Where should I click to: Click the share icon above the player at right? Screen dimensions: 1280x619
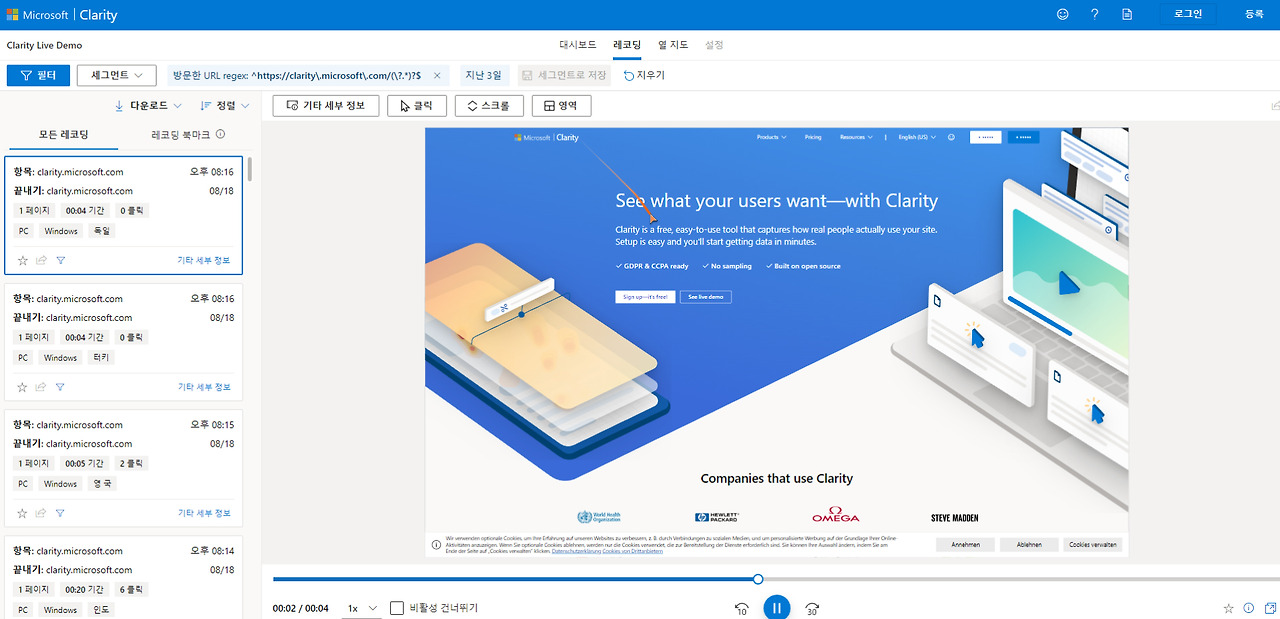tap(1275, 105)
